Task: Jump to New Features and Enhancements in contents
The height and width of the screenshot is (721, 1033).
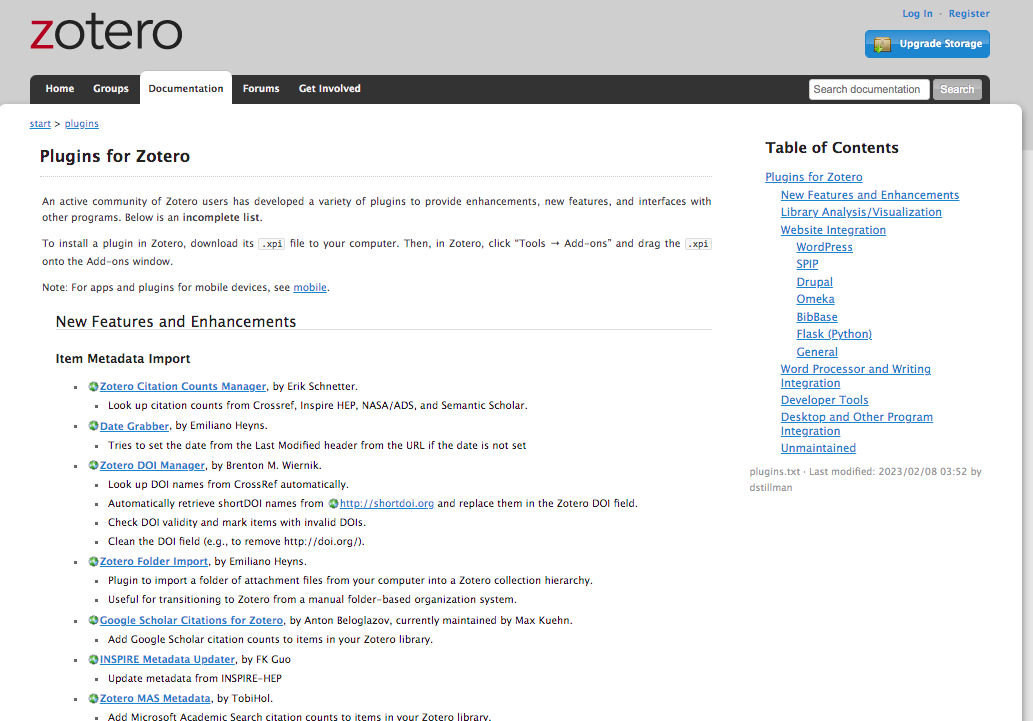Action: (870, 195)
